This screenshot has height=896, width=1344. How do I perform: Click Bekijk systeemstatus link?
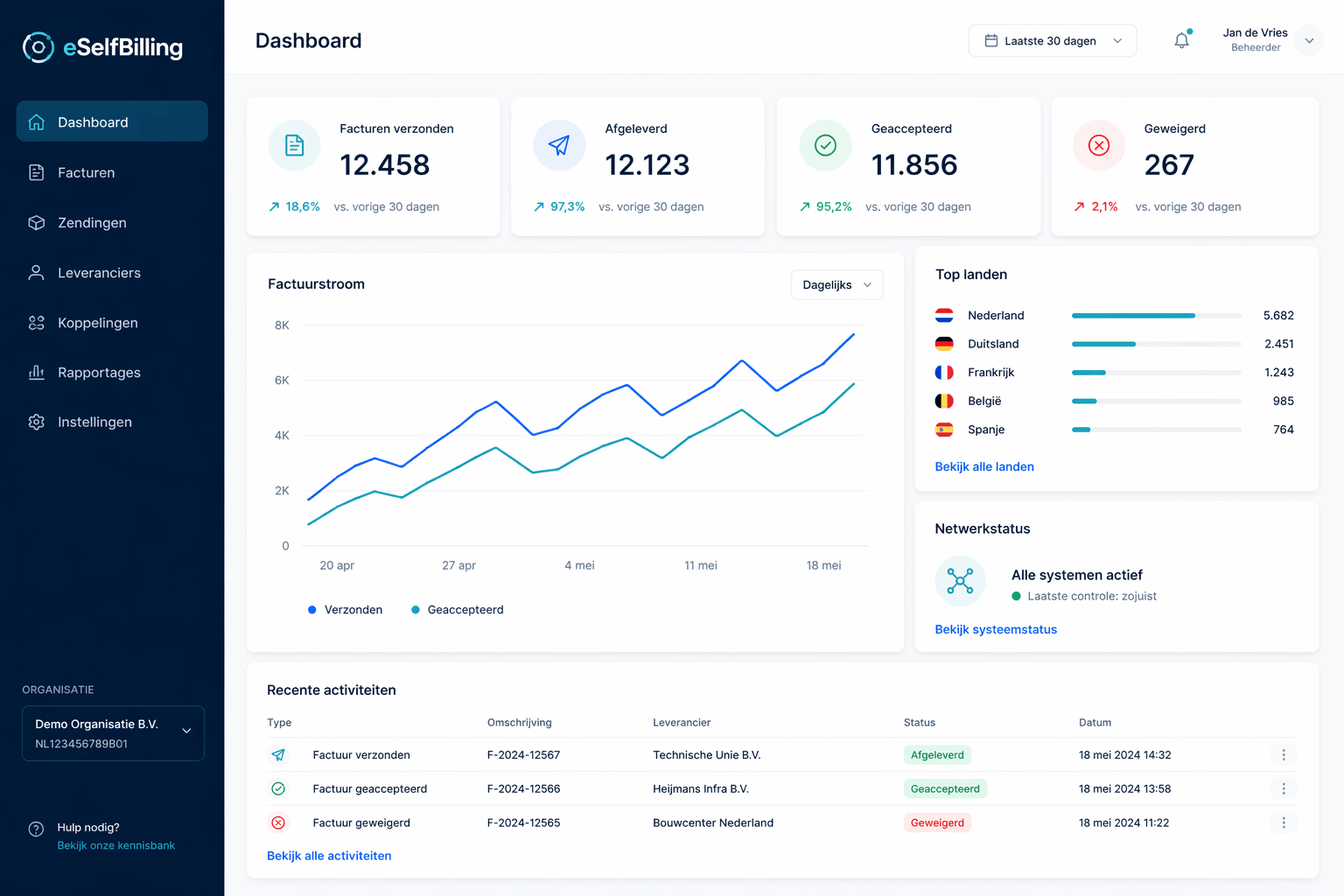996,629
